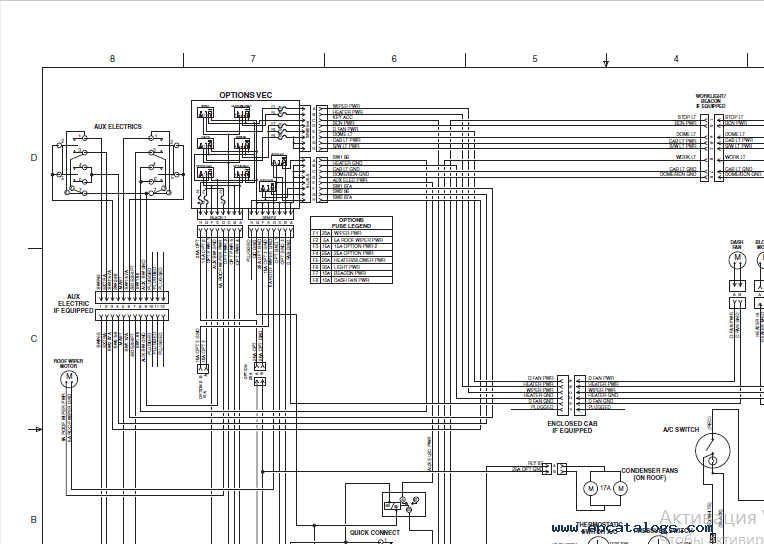Click WORK LT right of worklight connector
Screen dimensions: 764x544
[735, 157]
